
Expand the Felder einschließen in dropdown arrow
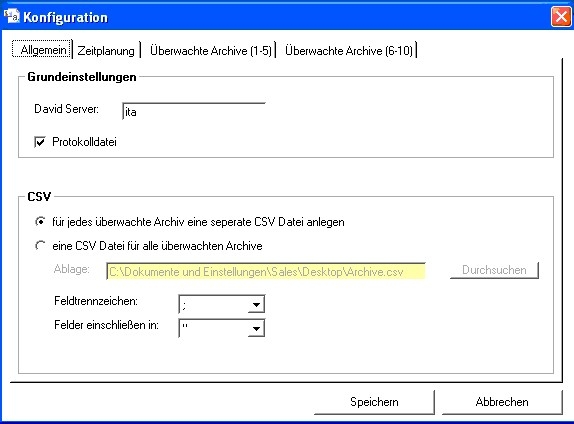(x=256, y=328)
